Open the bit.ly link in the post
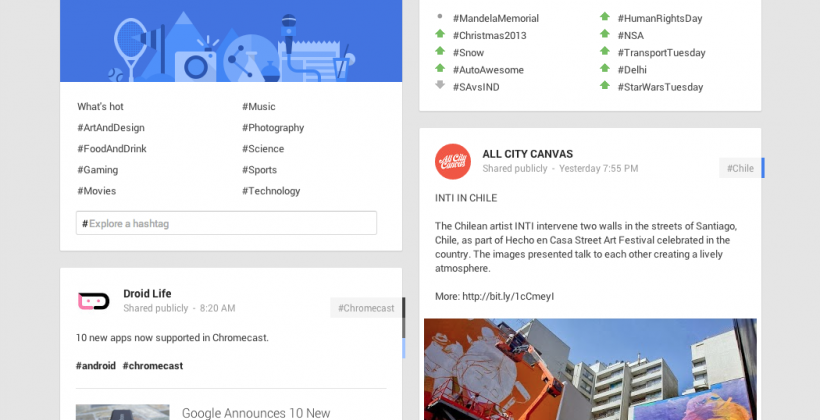Viewport: 820px width, 420px height. pos(508,297)
